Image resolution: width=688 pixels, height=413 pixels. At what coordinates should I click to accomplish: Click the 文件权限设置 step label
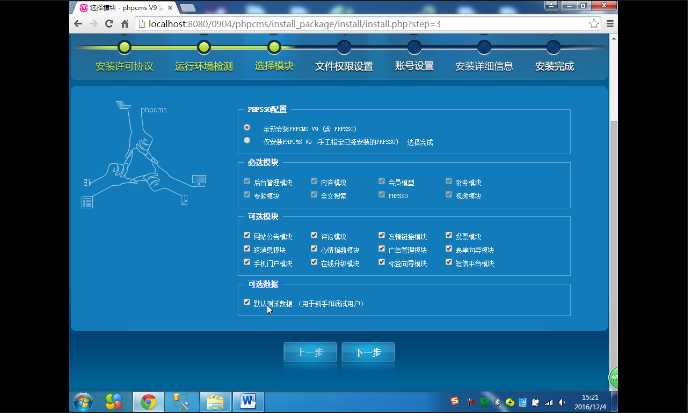[344, 66]
